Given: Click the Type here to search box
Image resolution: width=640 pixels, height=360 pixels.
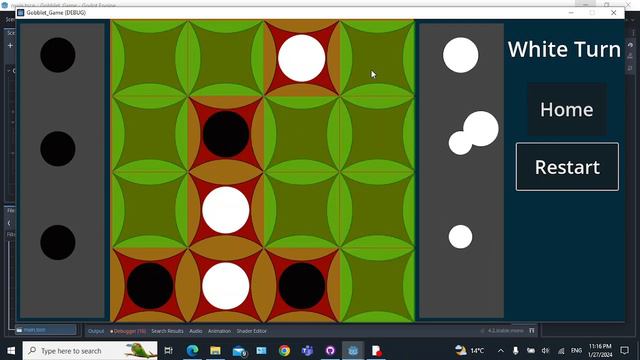Looking at the screenshot, I should pyautogui.click(x=90, y=351).
